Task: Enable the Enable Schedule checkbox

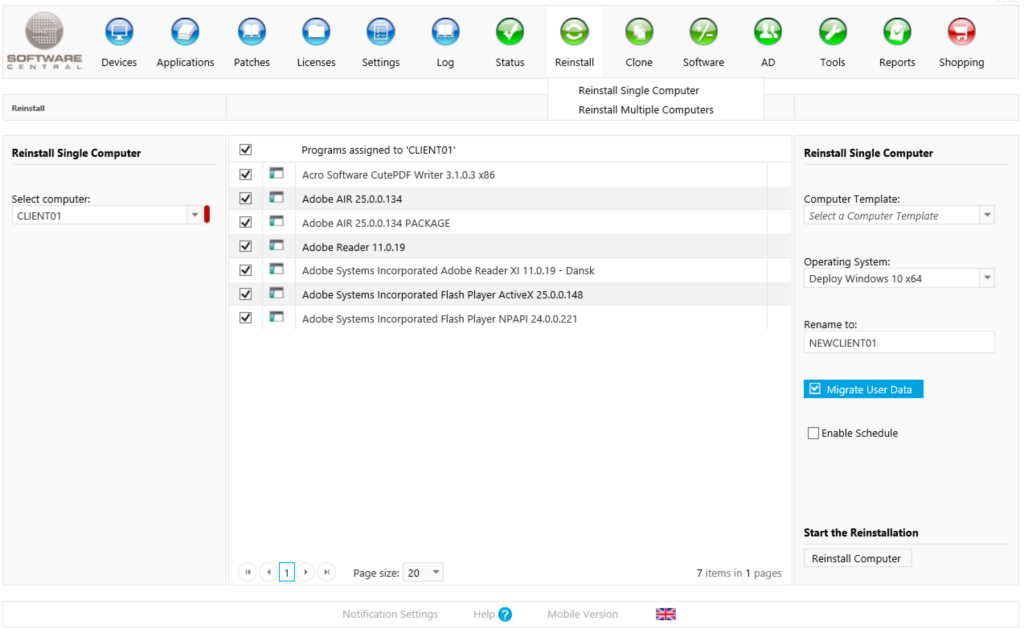Action: coord(813,433)
